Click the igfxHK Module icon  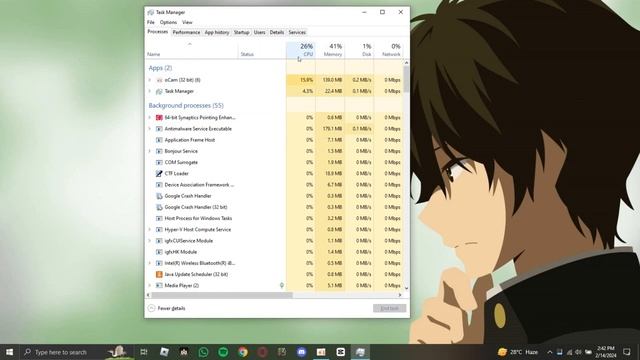(159, 252)
